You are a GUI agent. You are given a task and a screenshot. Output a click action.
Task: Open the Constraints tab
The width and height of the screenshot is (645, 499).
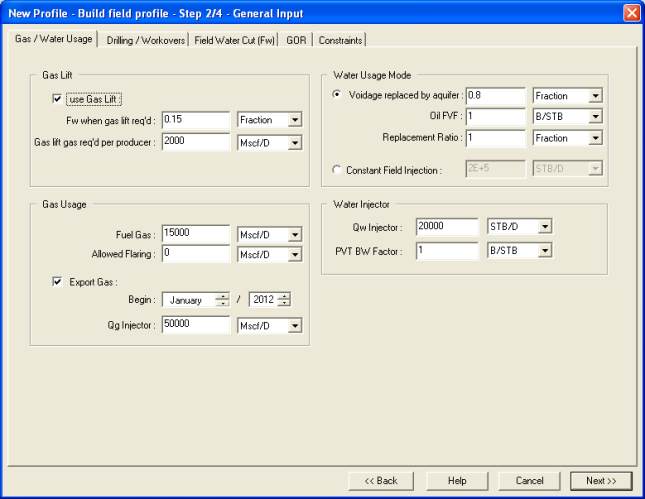(342, 40)
